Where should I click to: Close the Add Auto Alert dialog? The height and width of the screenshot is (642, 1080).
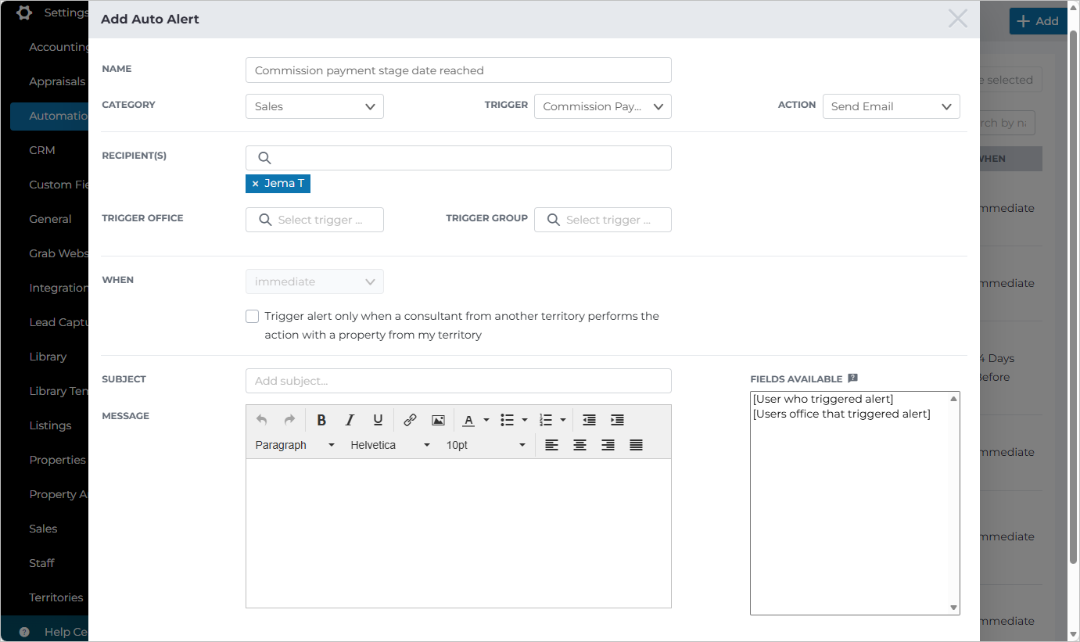957,19
